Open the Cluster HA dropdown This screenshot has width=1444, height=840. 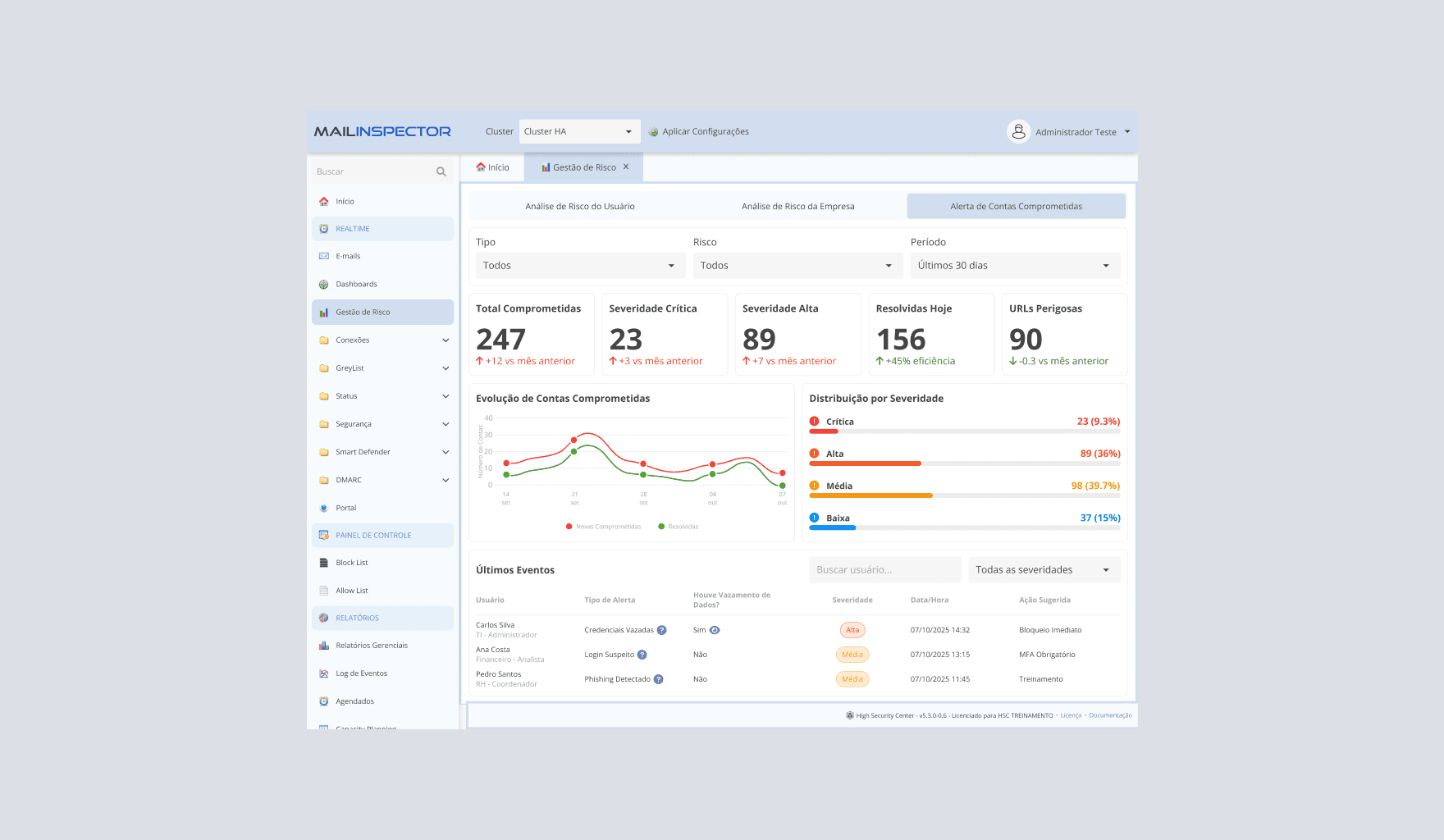580,131
